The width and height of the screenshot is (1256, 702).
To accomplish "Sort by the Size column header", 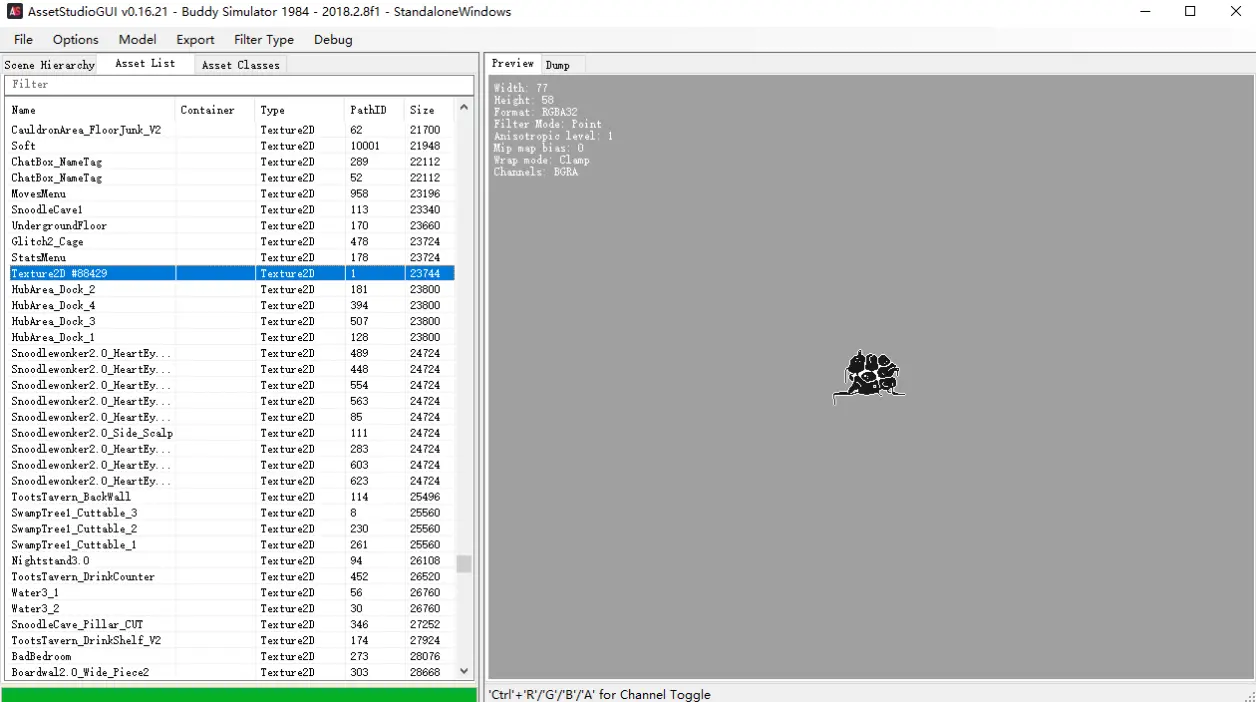I will pos(430,110).
